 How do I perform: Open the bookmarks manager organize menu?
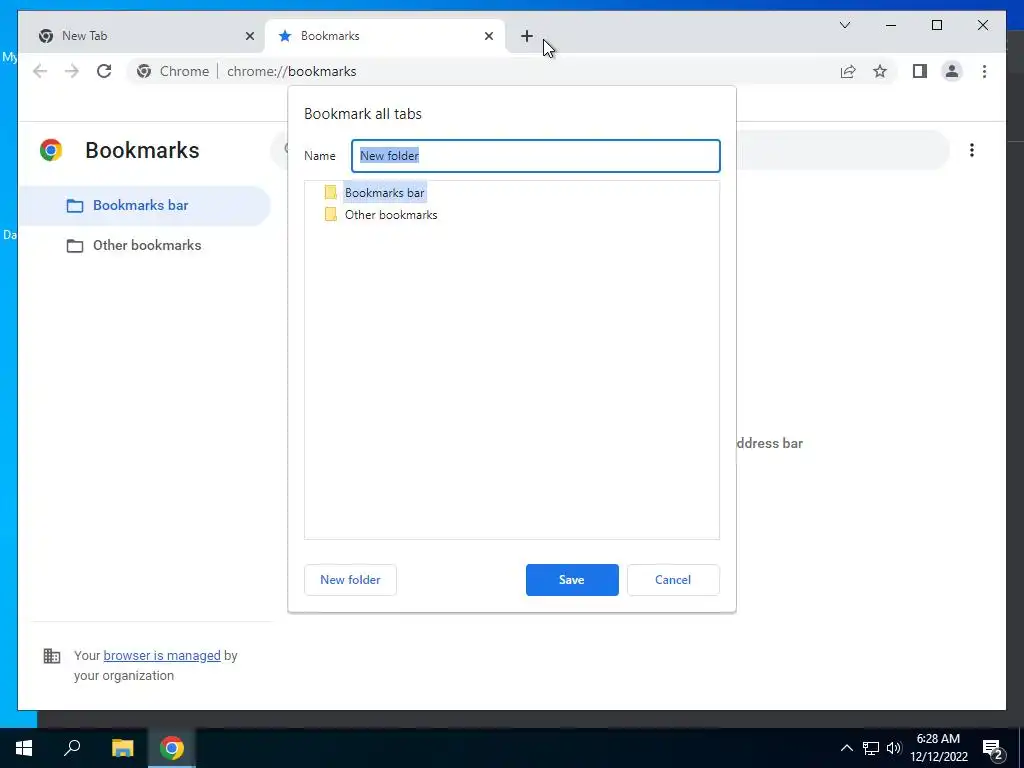tap(972, 150)
